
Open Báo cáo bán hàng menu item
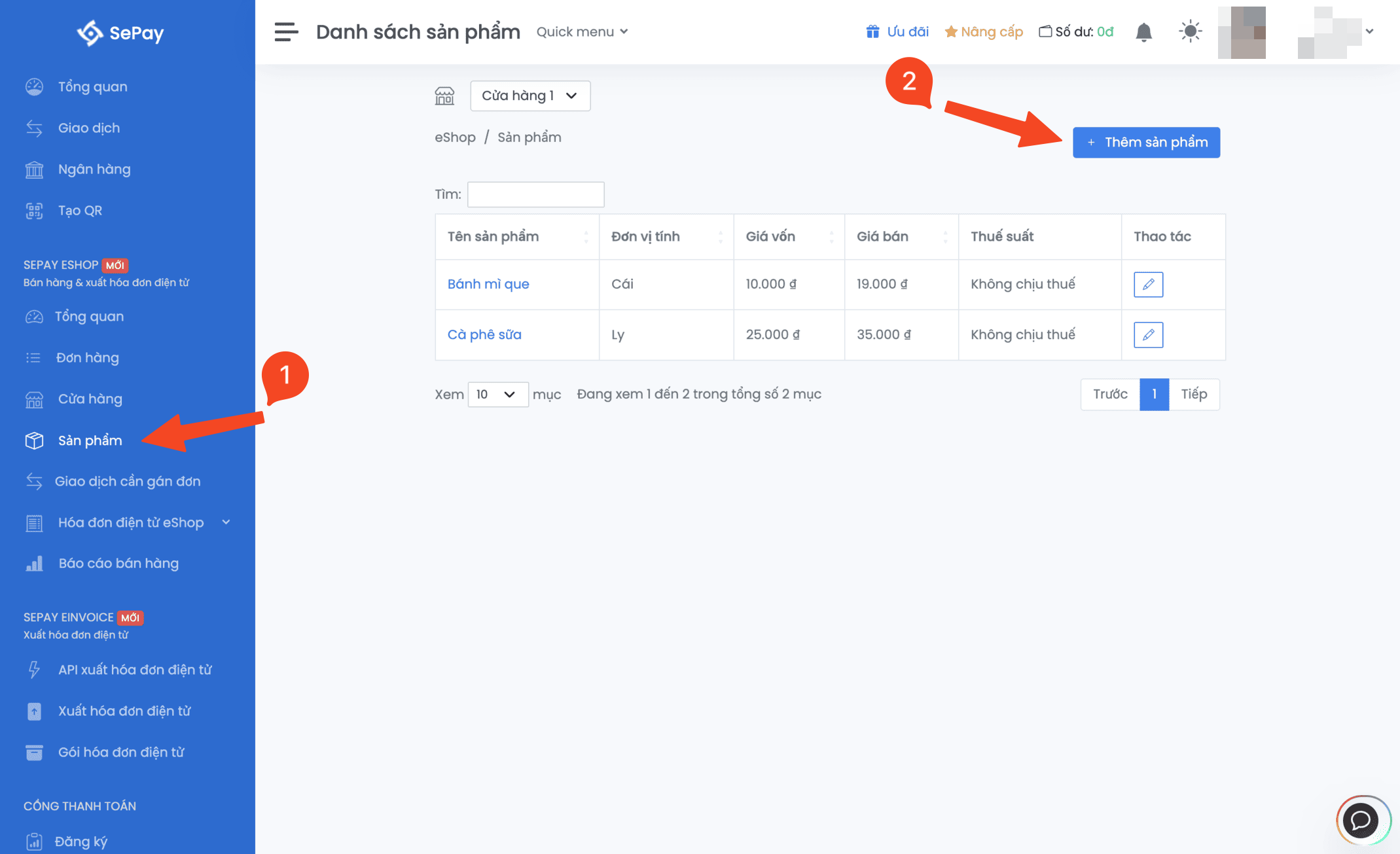click(118, 563)
